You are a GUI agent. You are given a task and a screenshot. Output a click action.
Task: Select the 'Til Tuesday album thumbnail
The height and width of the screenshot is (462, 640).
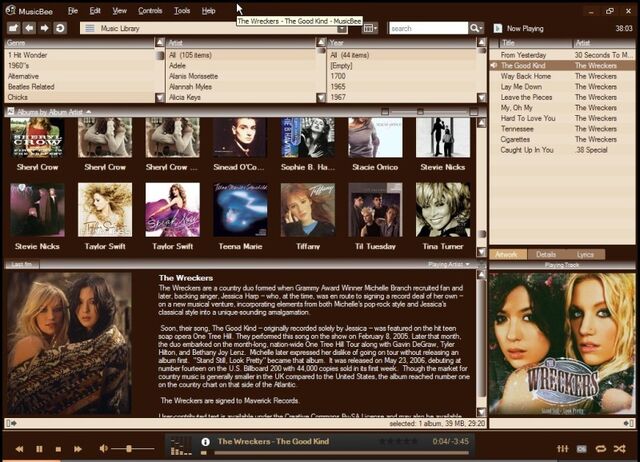(375, 210)
